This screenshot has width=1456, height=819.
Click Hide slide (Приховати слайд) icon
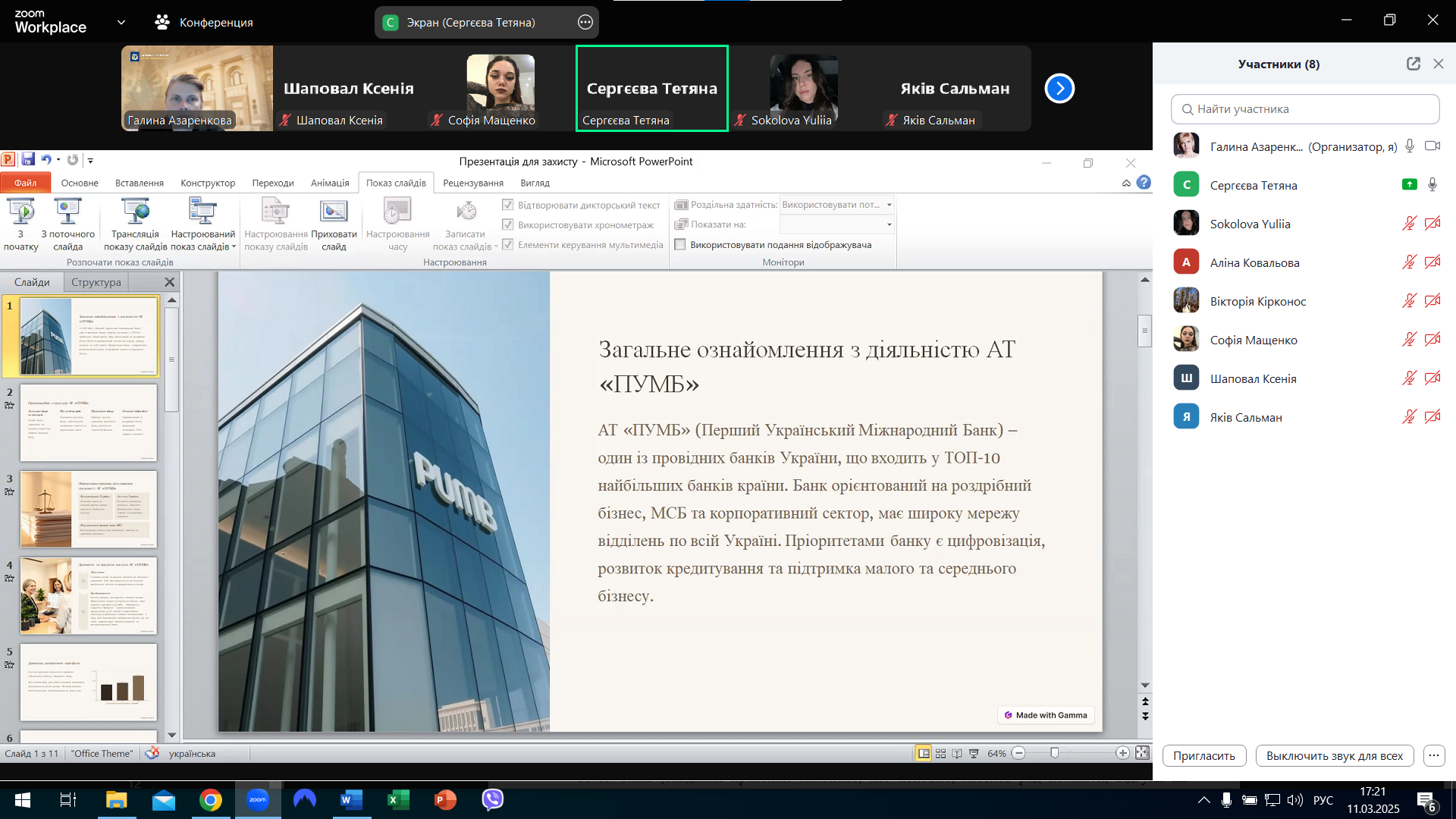coord(334,212)
